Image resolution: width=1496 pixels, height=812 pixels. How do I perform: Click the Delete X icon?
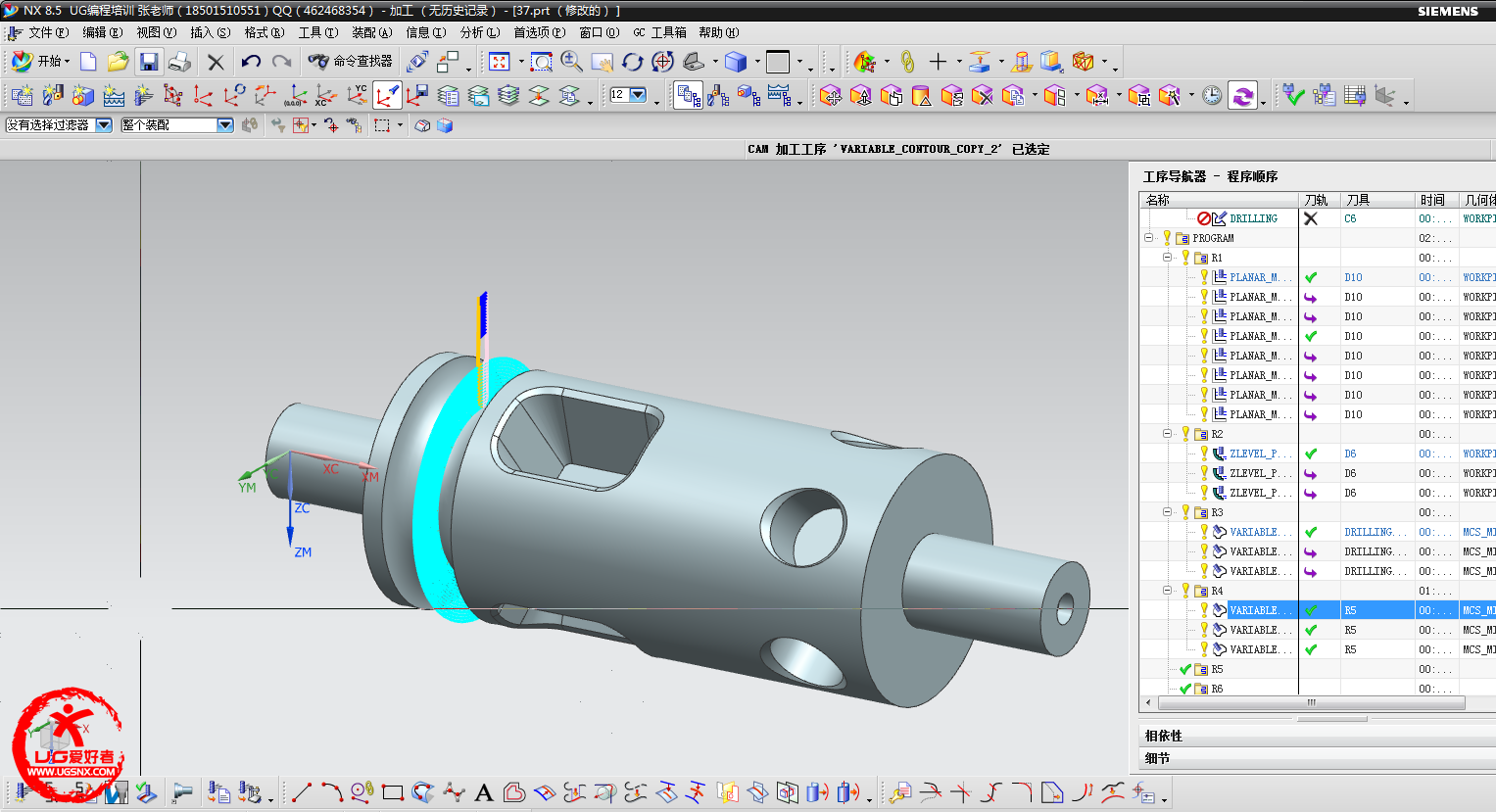click(216, 63)
